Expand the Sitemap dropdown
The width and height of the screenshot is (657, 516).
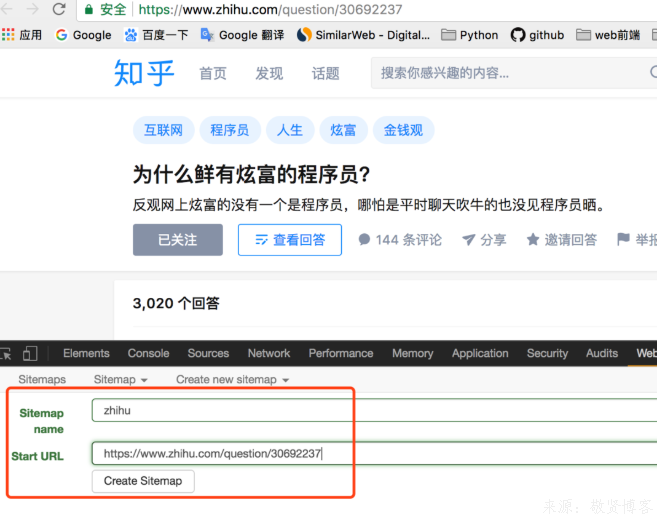point(121,379)
